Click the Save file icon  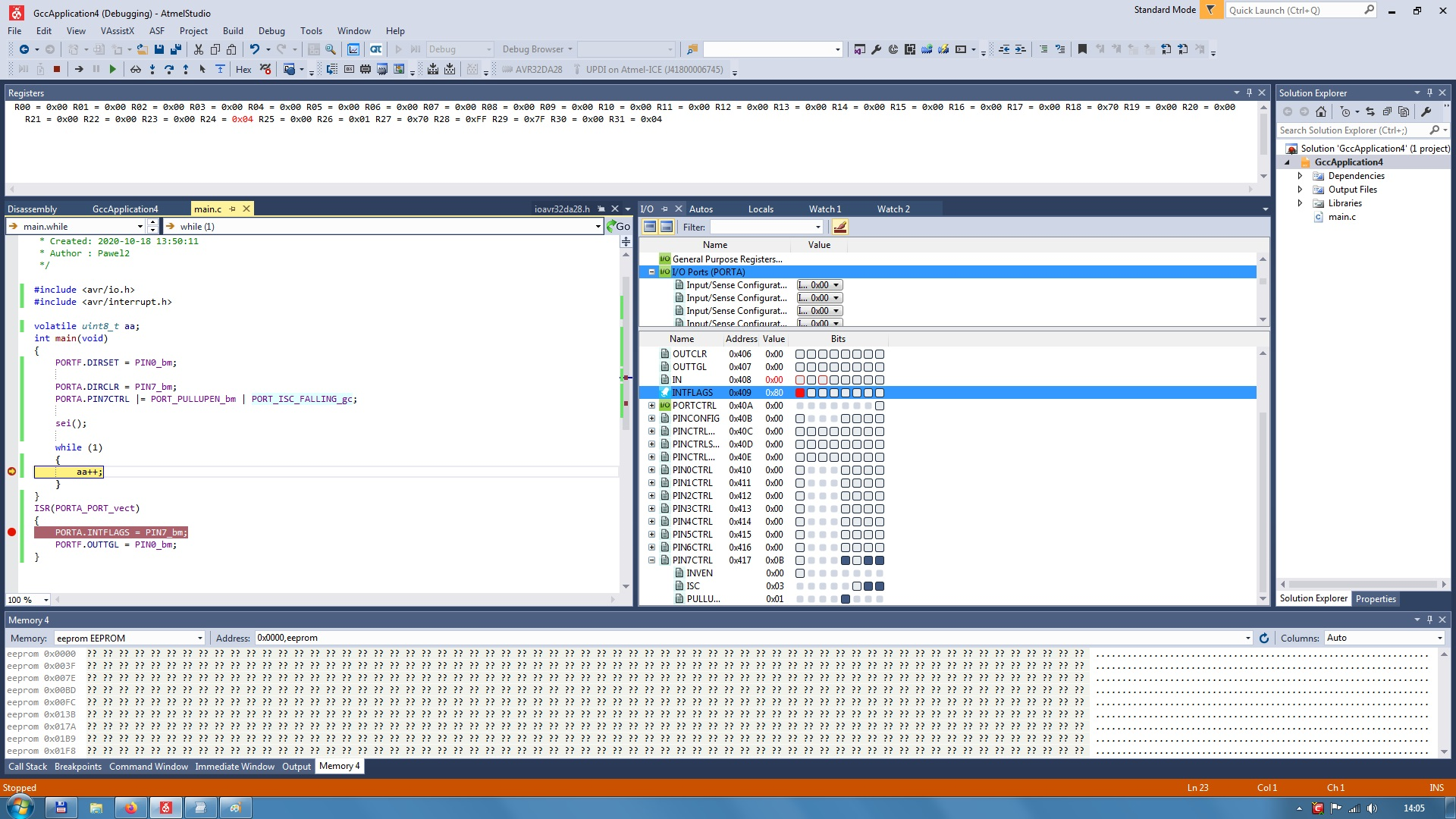158,49
